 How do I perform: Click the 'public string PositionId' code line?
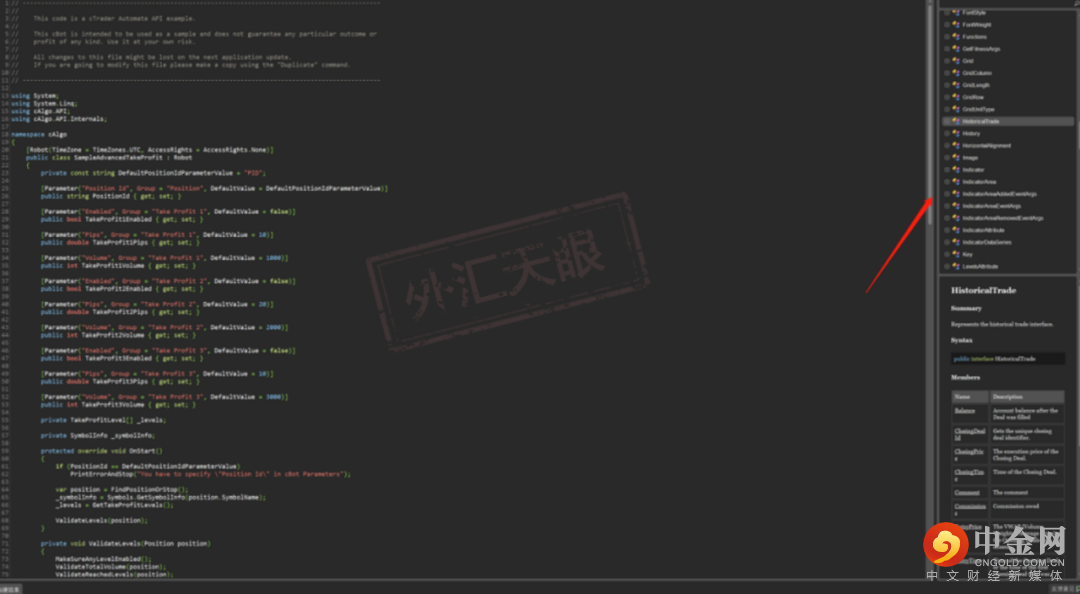pos(111,196)
